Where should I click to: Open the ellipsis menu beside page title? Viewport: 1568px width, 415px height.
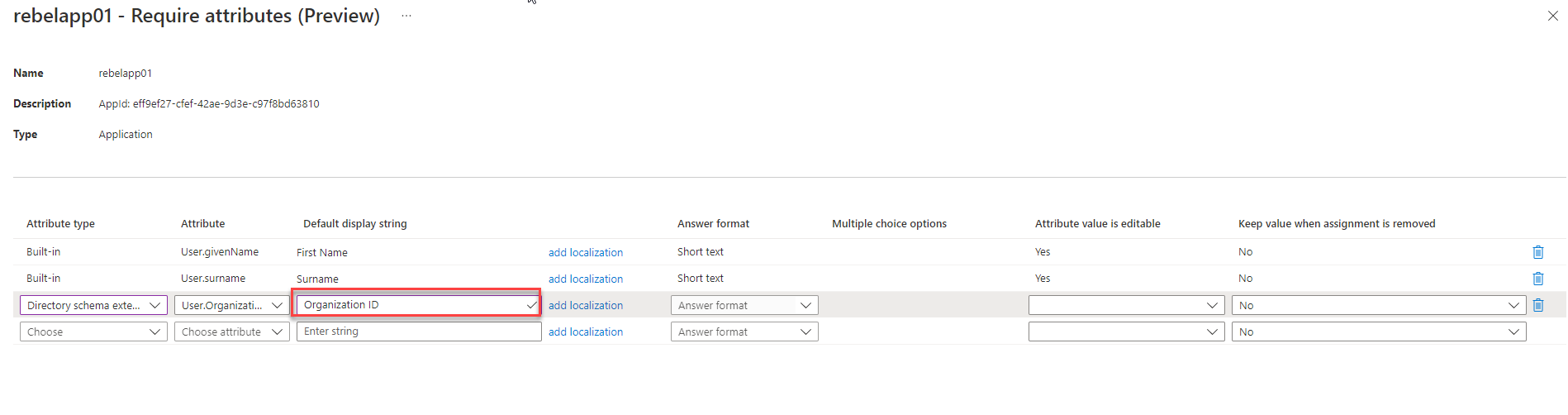coord(406,16)
